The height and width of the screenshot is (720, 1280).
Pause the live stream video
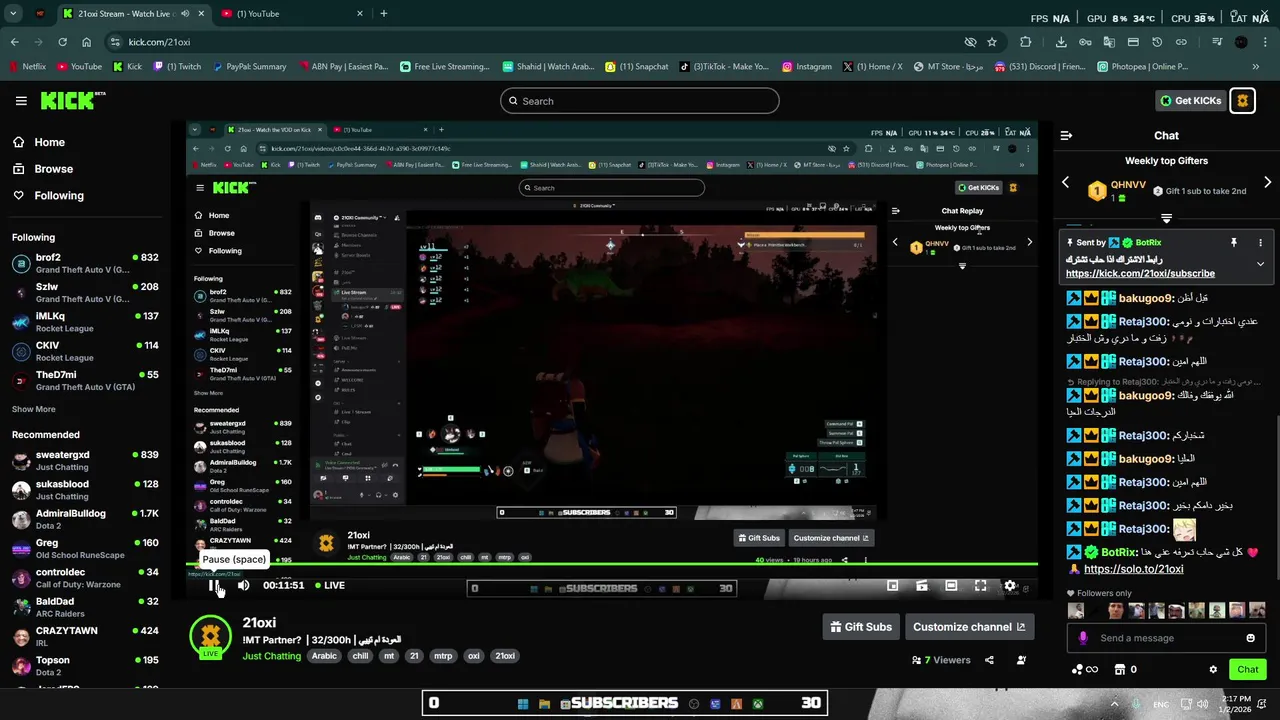(212, 586)
